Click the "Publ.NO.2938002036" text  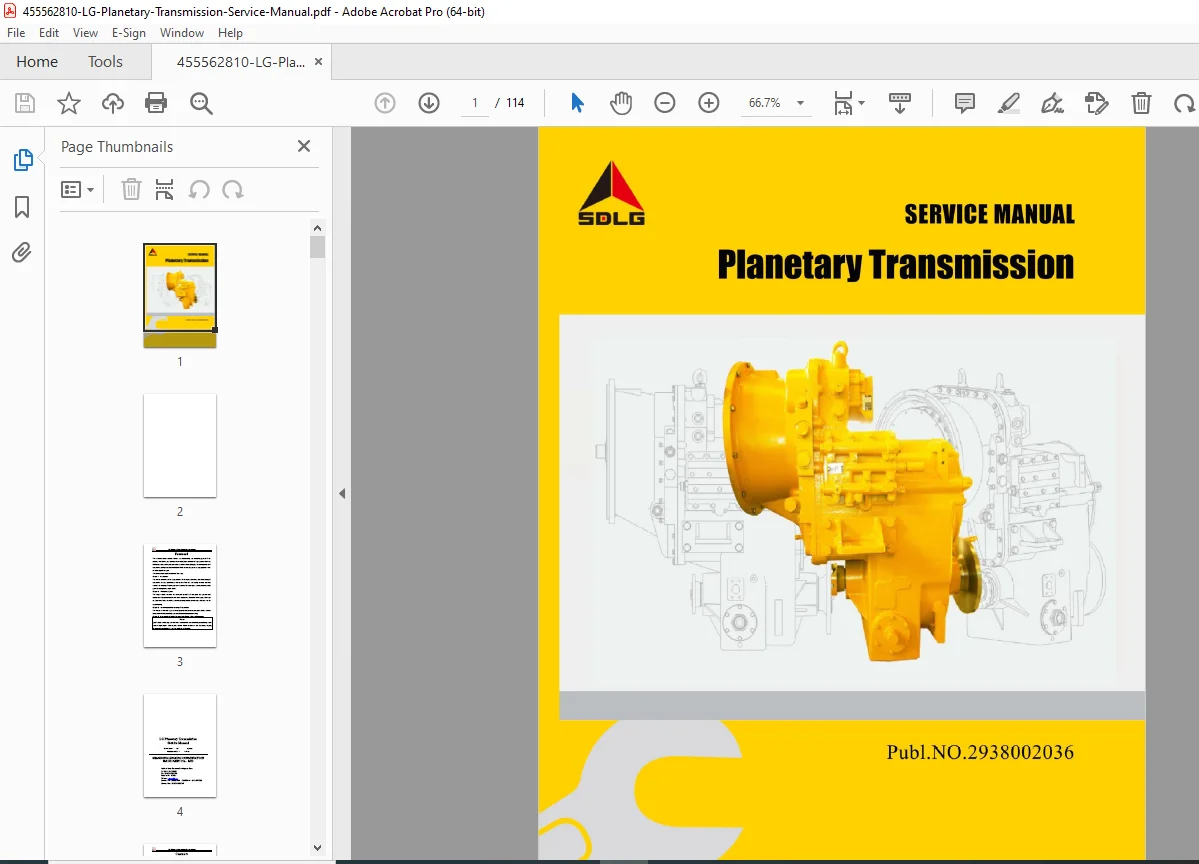(980, 752)
